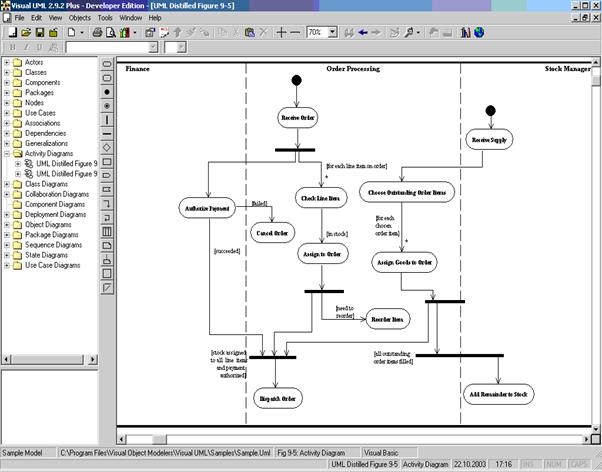The image size is (602, 472).
Task: Expand the State Diagrams folder node
Action: [x=7, y=255]
